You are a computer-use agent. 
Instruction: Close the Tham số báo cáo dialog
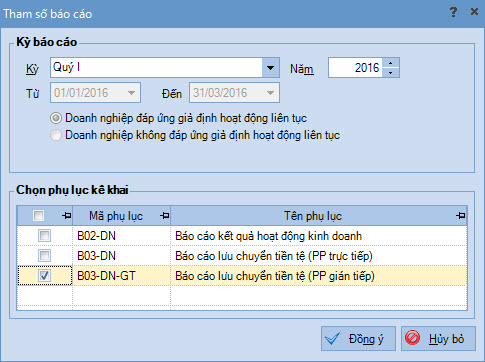tap(474, 12)
